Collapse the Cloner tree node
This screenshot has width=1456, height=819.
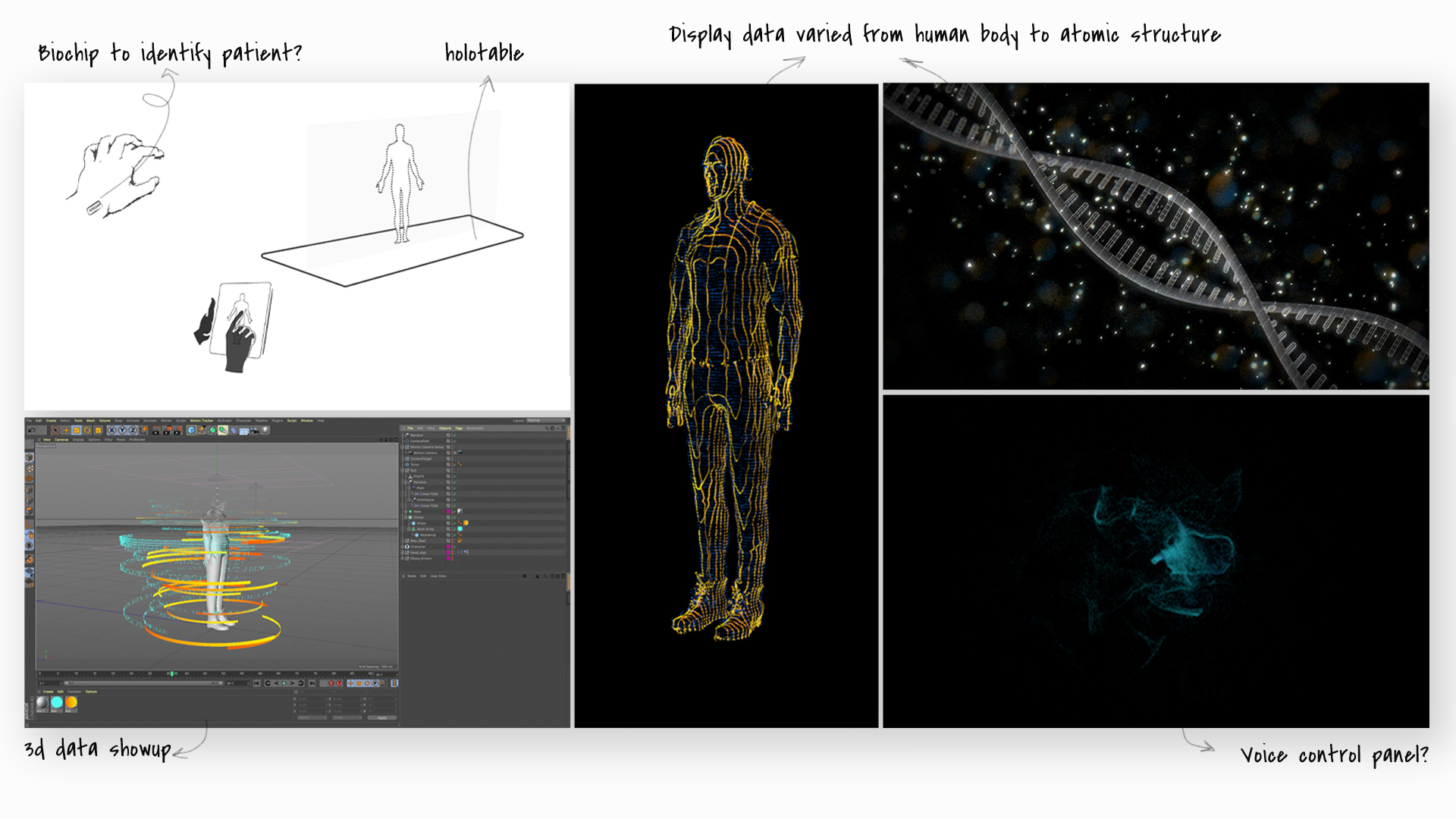[406, 517]
